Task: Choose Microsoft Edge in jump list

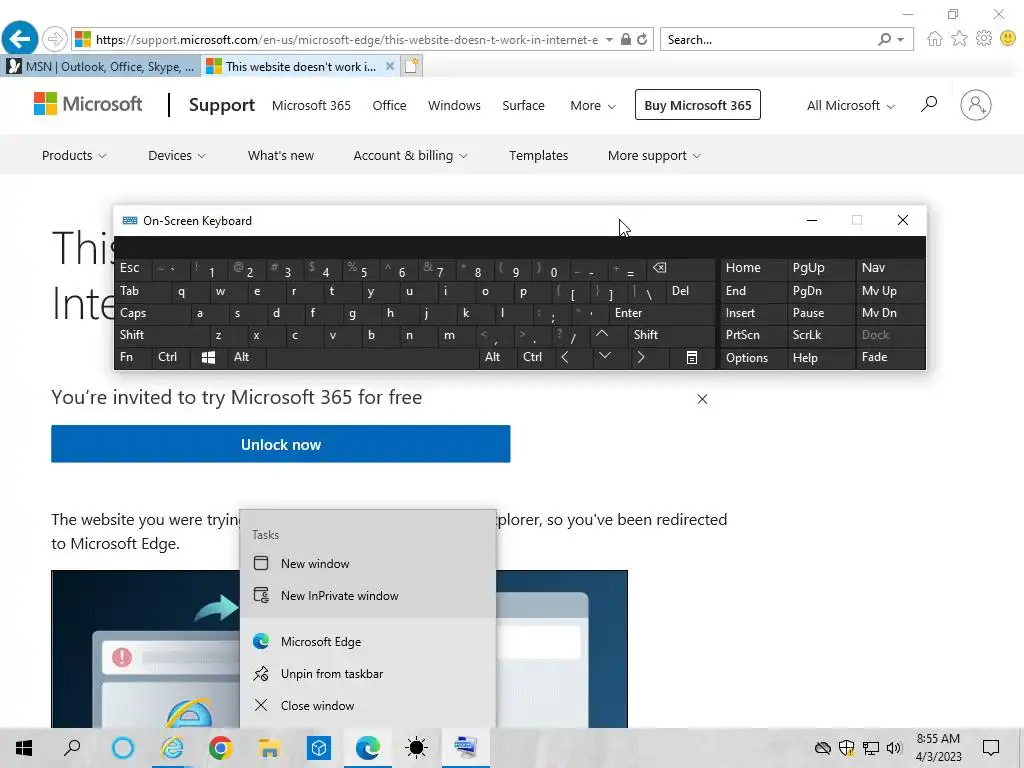Action: pos(368,641)
